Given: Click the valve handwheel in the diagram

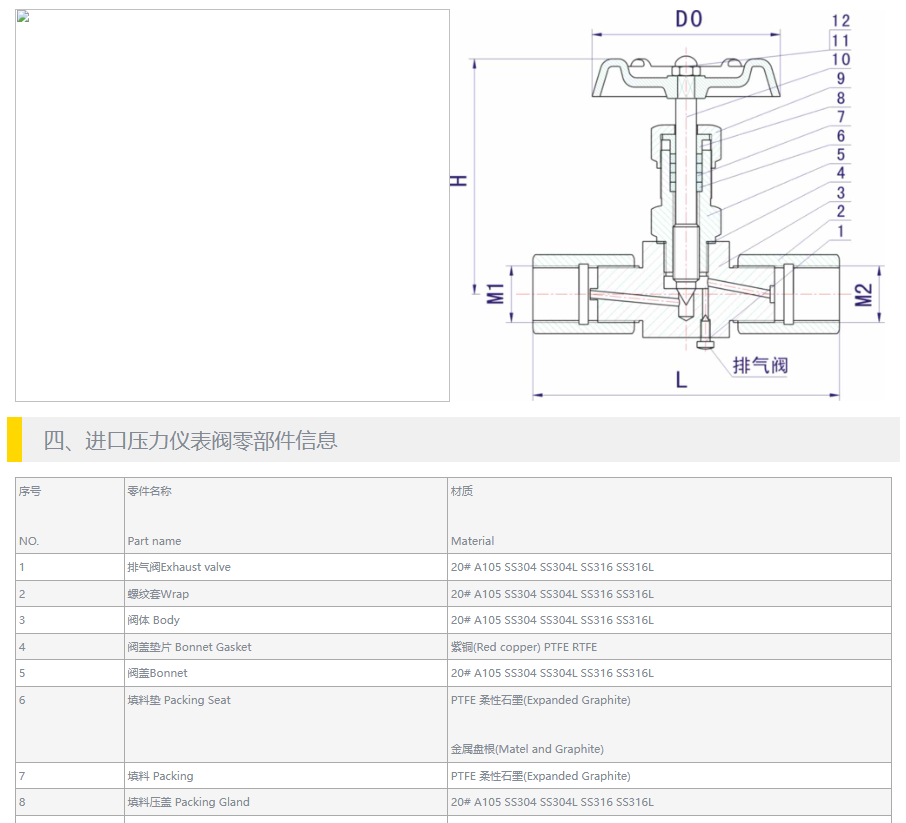Looking at the screenshot, I should tap(685, 79).
